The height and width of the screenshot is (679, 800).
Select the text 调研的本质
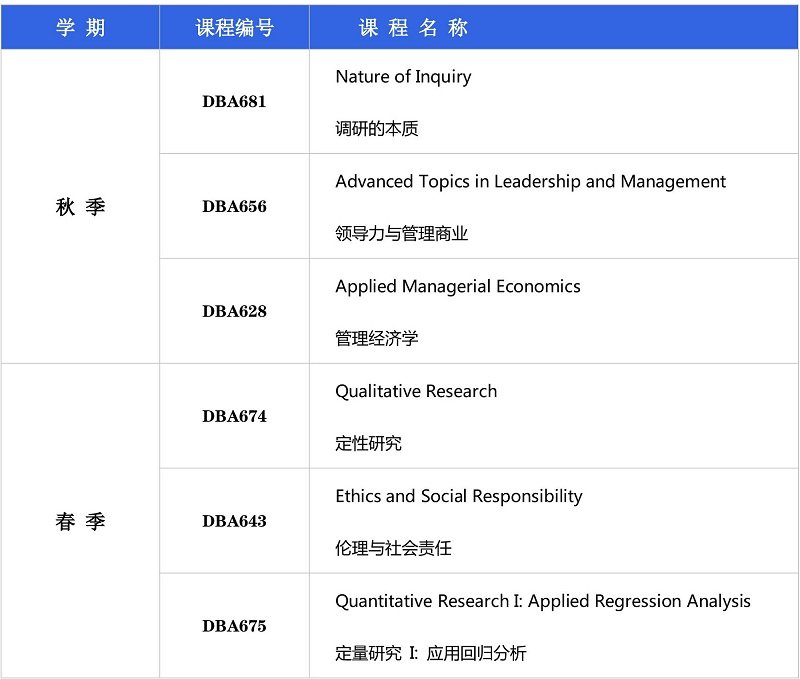[377, 129]
